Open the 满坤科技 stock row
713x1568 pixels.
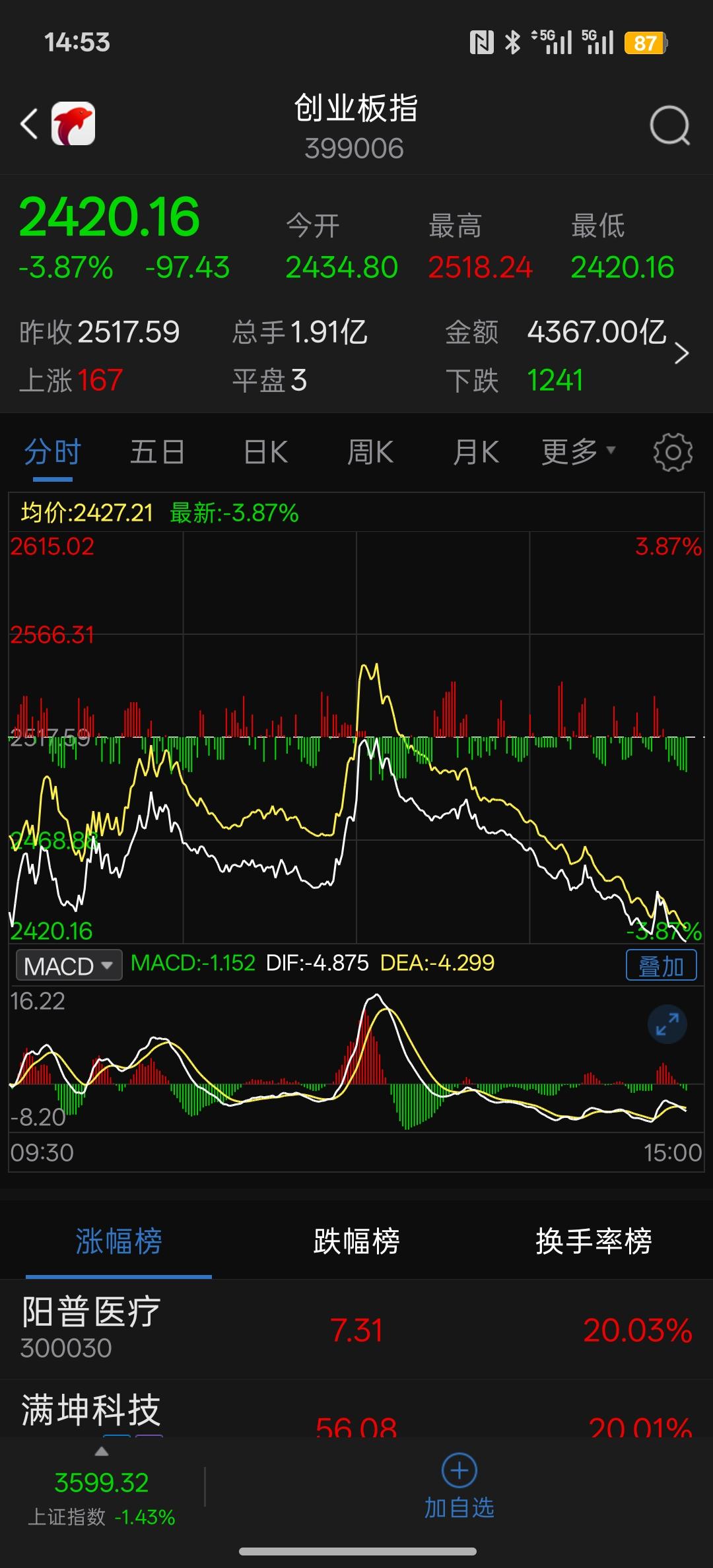[356, 1409]
